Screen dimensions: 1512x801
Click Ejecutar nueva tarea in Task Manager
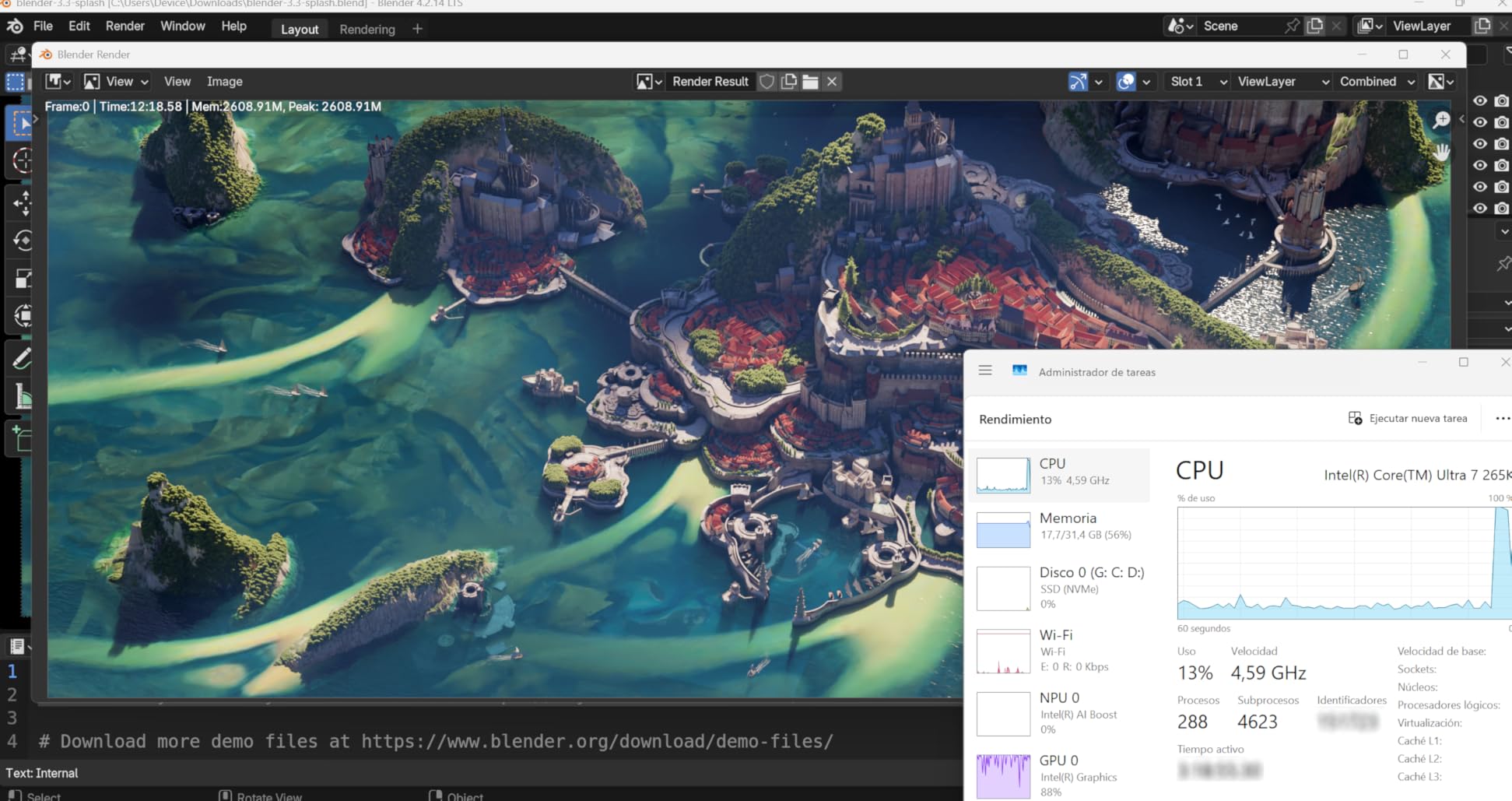point(1407,419)
